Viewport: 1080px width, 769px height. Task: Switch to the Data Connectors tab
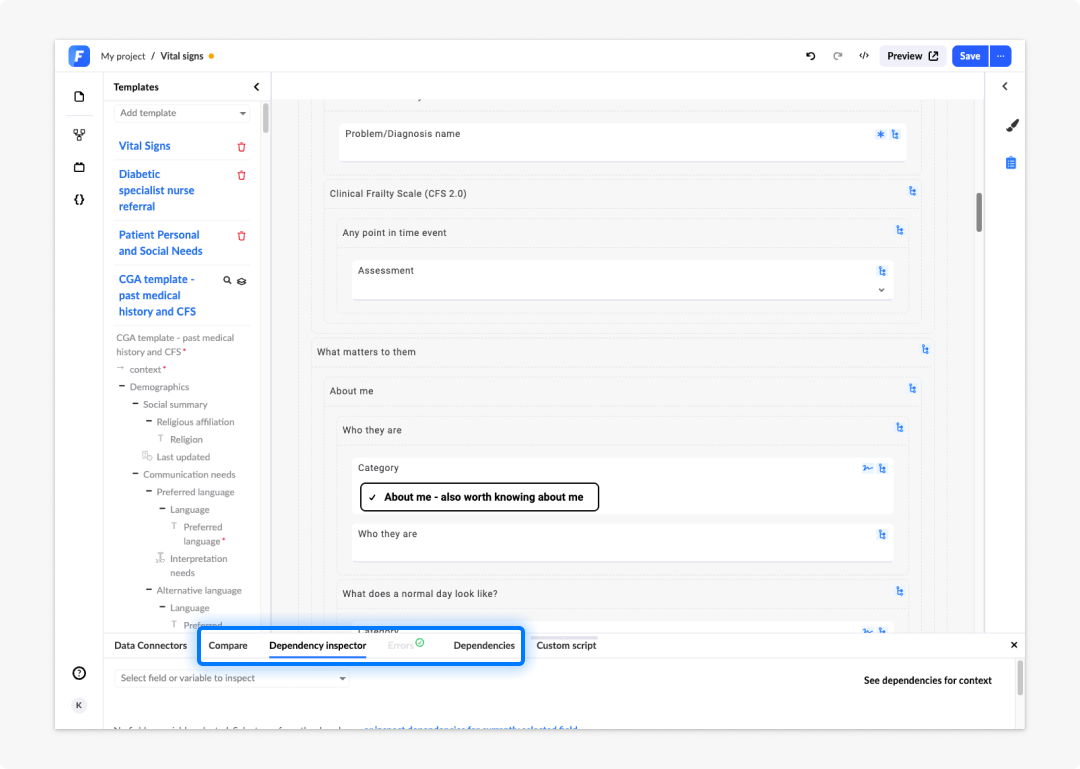click(151, 646)
